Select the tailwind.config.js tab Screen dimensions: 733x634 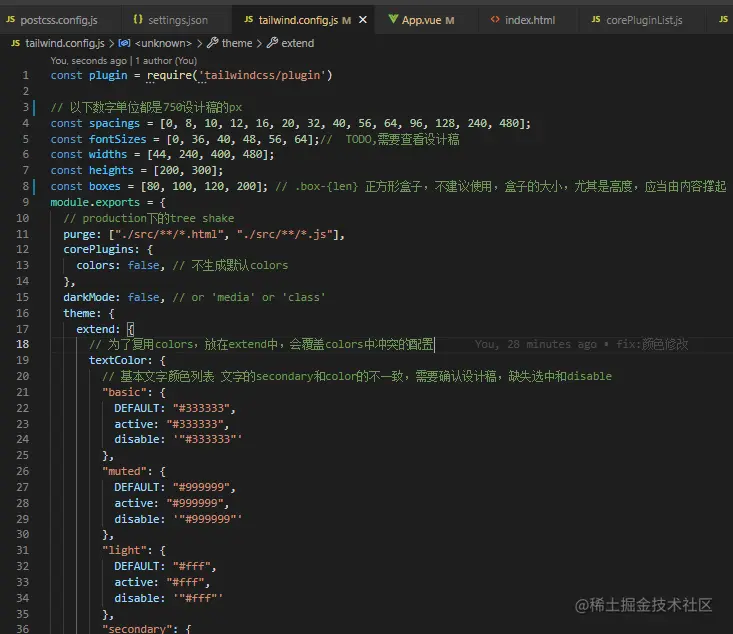point(297,20)
